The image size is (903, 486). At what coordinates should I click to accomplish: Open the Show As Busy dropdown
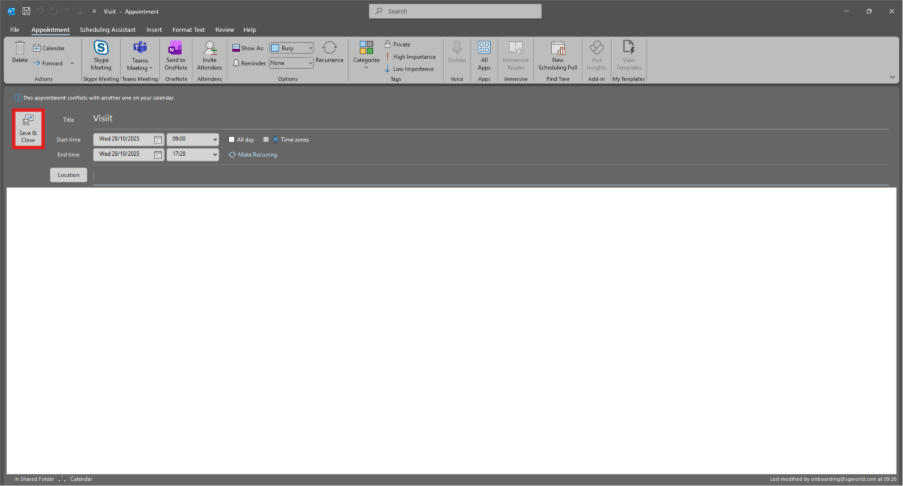pyautogui.click(x=291, y=48)
